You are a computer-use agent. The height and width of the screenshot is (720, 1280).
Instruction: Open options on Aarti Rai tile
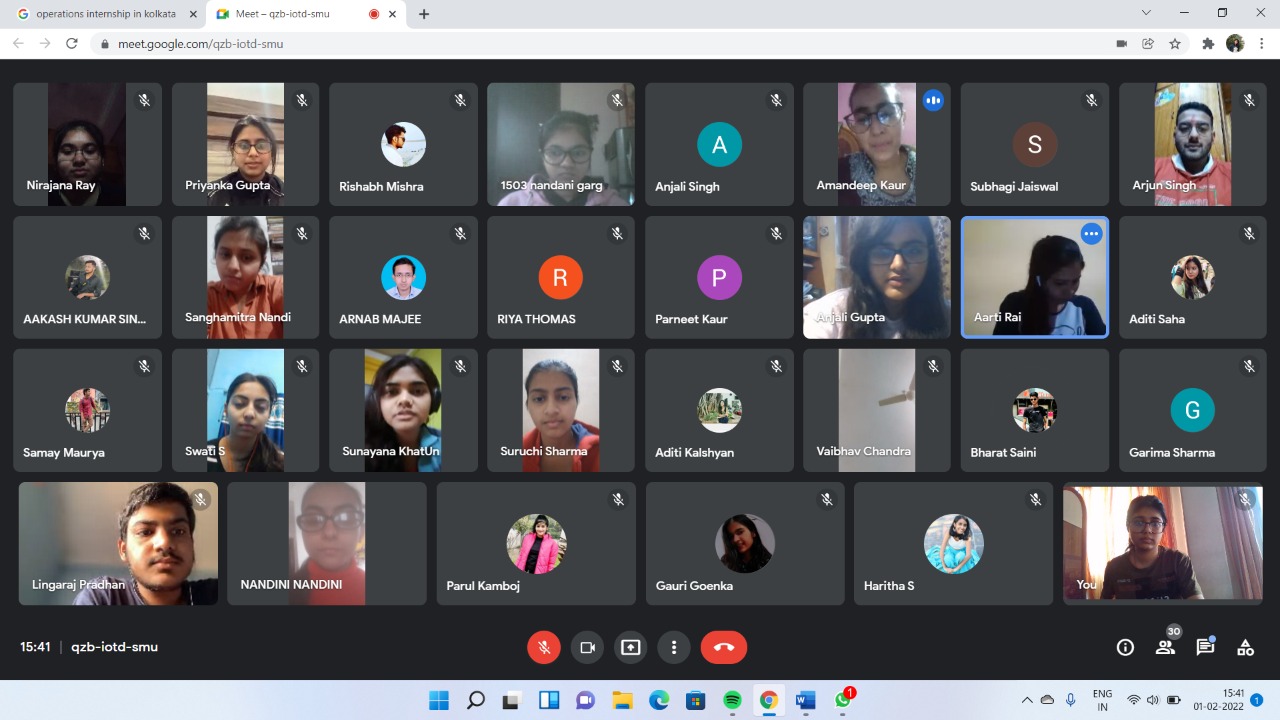pos(1091,234)
